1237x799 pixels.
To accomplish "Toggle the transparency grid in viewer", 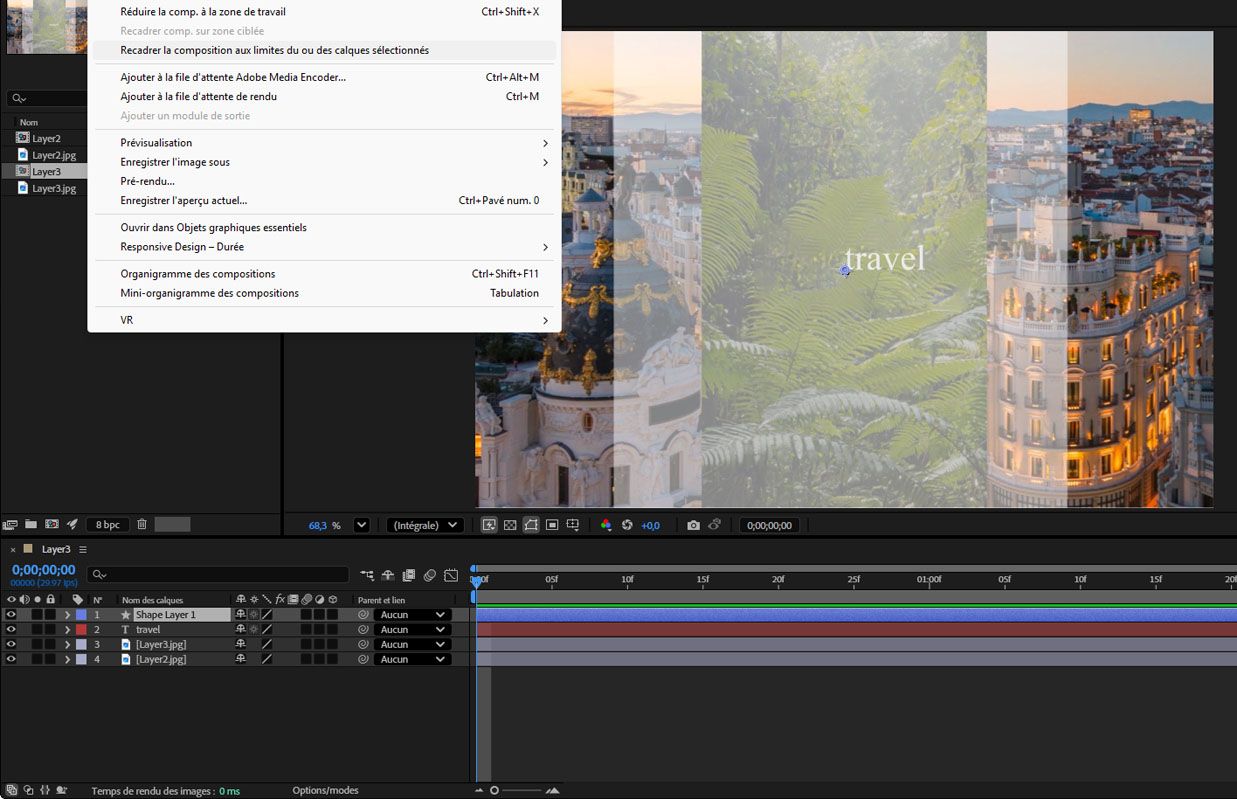I will pos(510,525).
